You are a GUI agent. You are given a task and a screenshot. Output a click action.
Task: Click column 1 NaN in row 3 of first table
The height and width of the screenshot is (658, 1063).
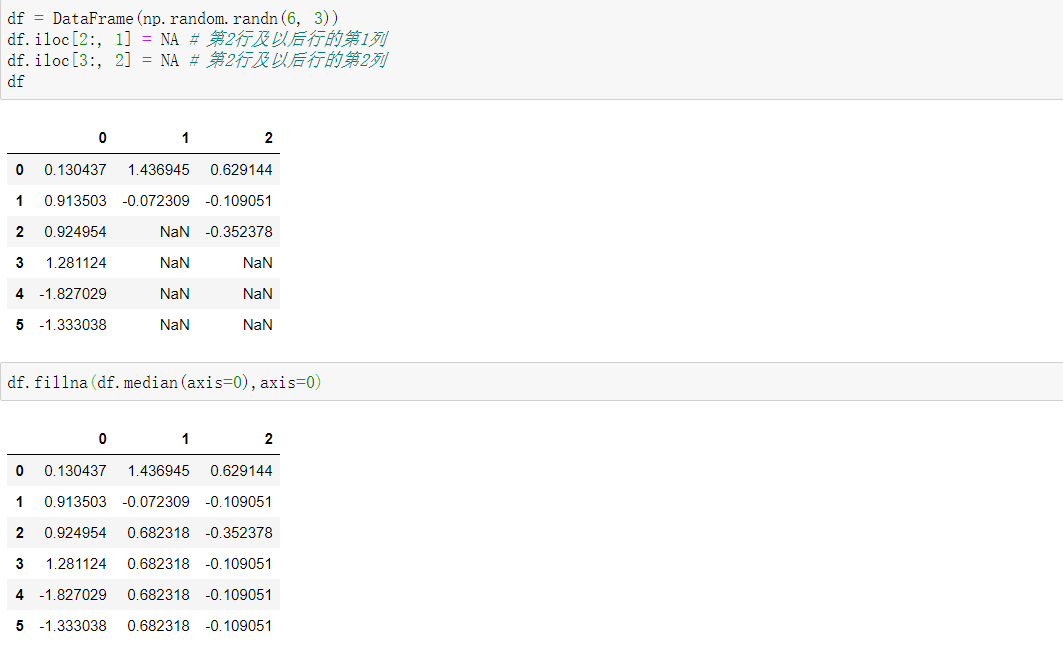[175, 263]
